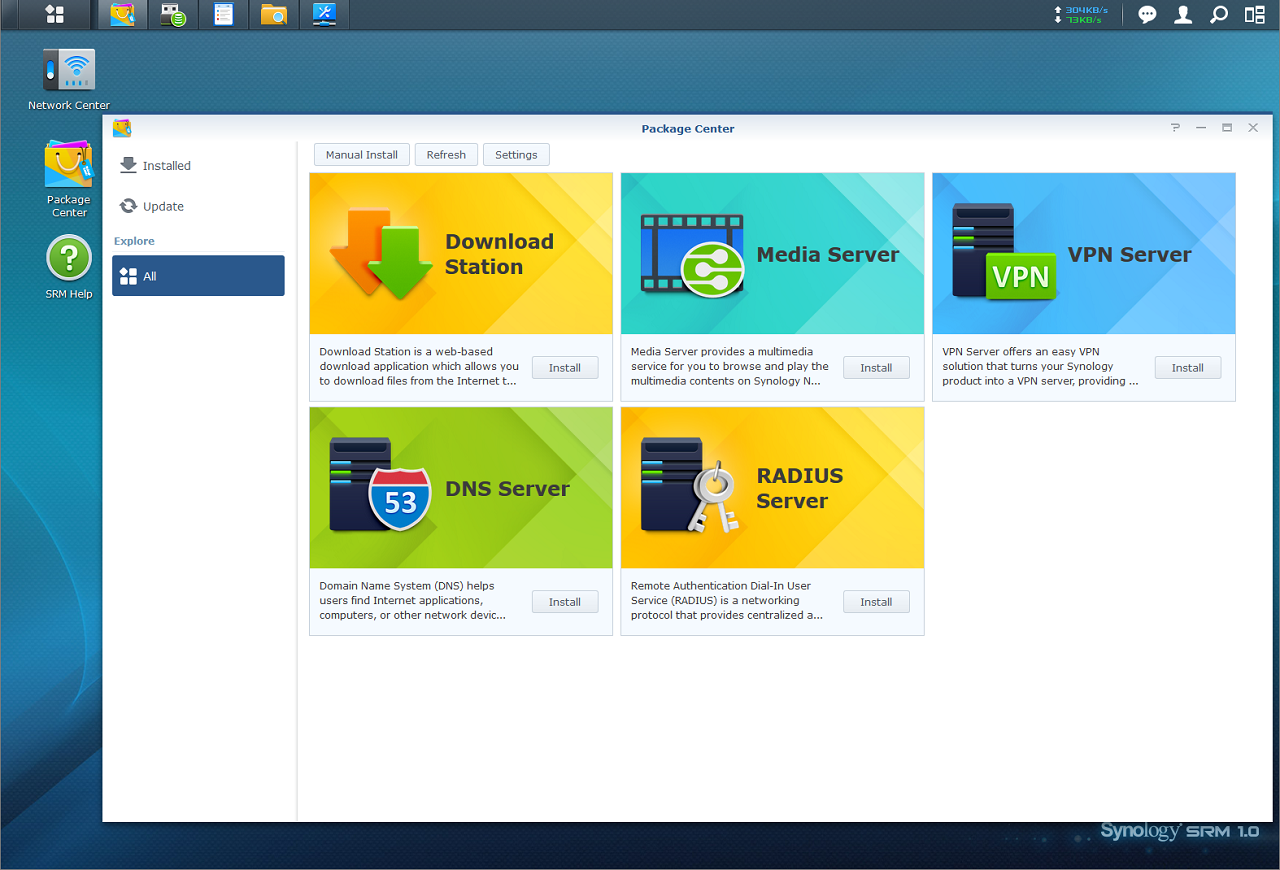Install the VPN Server package
The image size is (1280, 870).
1188,368
